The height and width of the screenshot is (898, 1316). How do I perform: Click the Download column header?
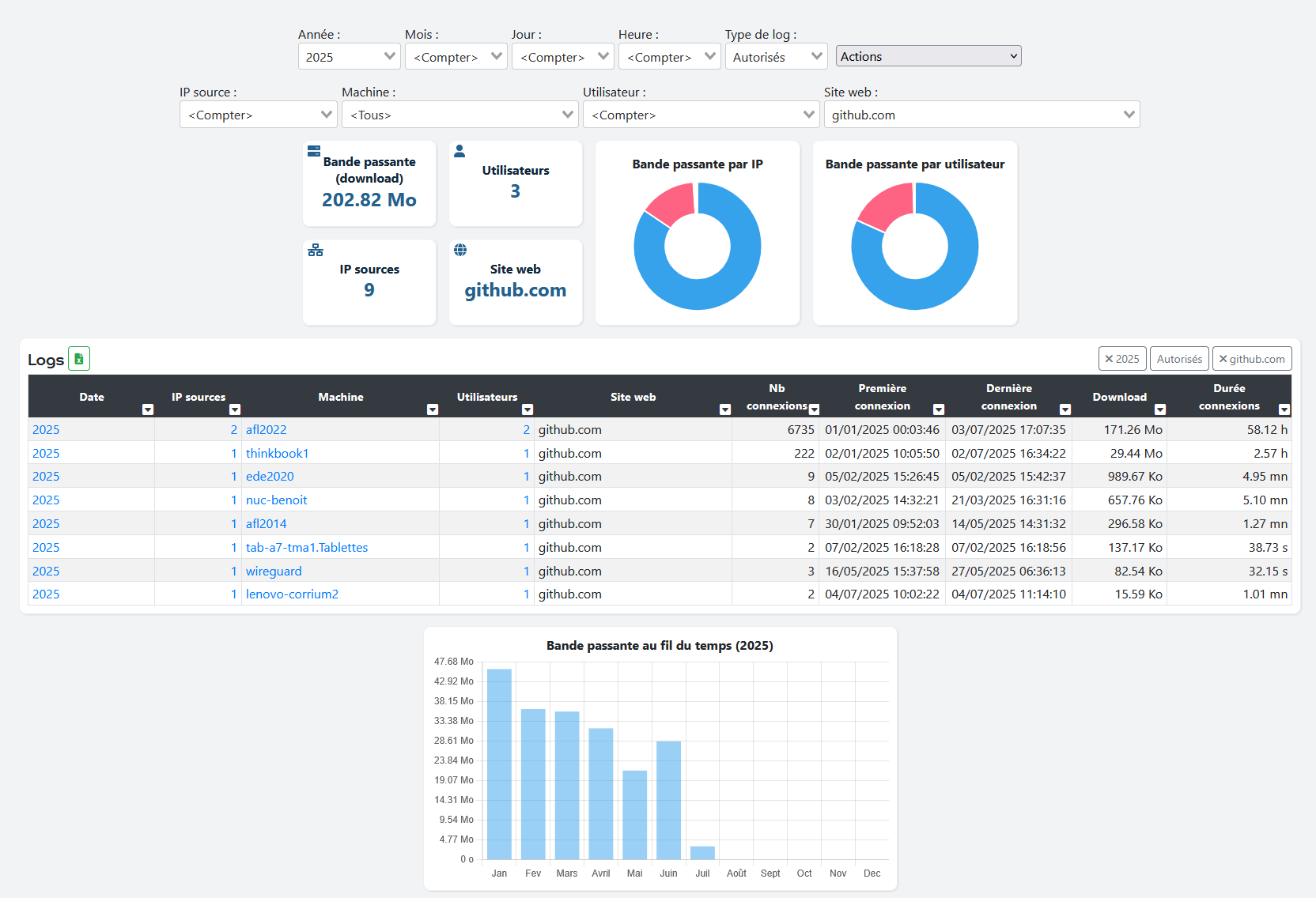coord(1119,397)
